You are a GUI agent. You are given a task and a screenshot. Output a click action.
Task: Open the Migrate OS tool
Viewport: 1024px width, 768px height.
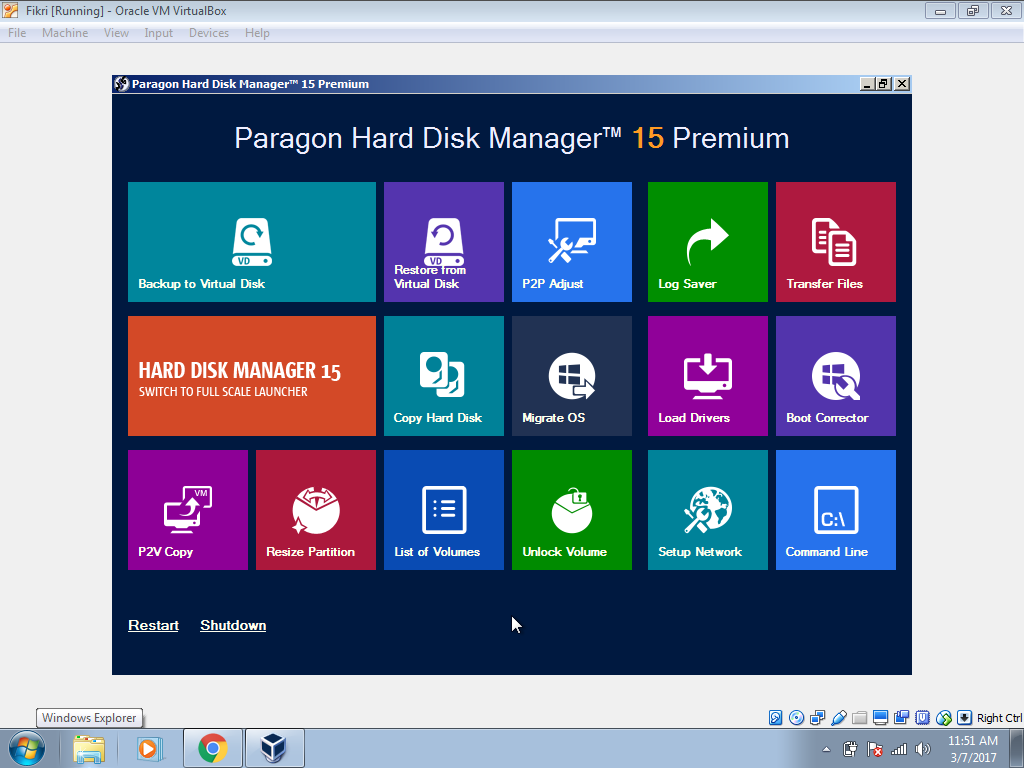click(571, 375)
